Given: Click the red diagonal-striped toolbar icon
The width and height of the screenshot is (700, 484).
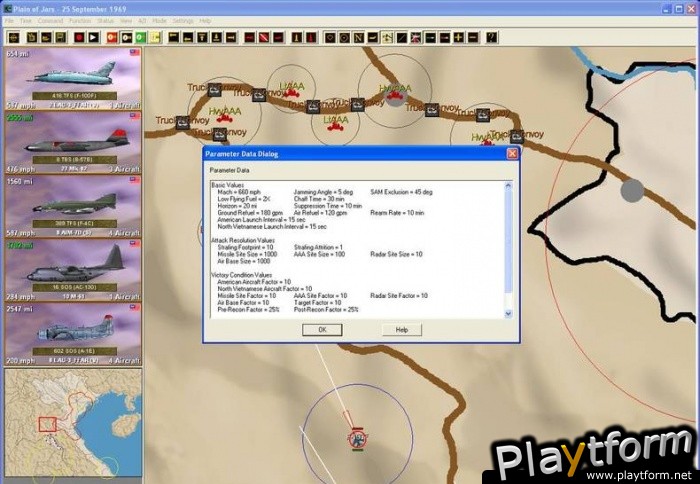Looking at the screenshot, I should pyautogui.click(x=264, y=38).
